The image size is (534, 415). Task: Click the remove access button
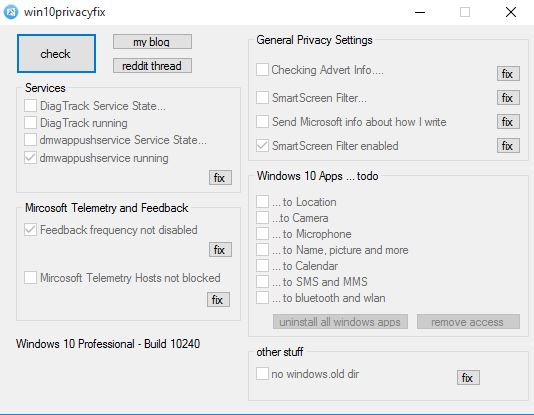click(x=468, y=321)
